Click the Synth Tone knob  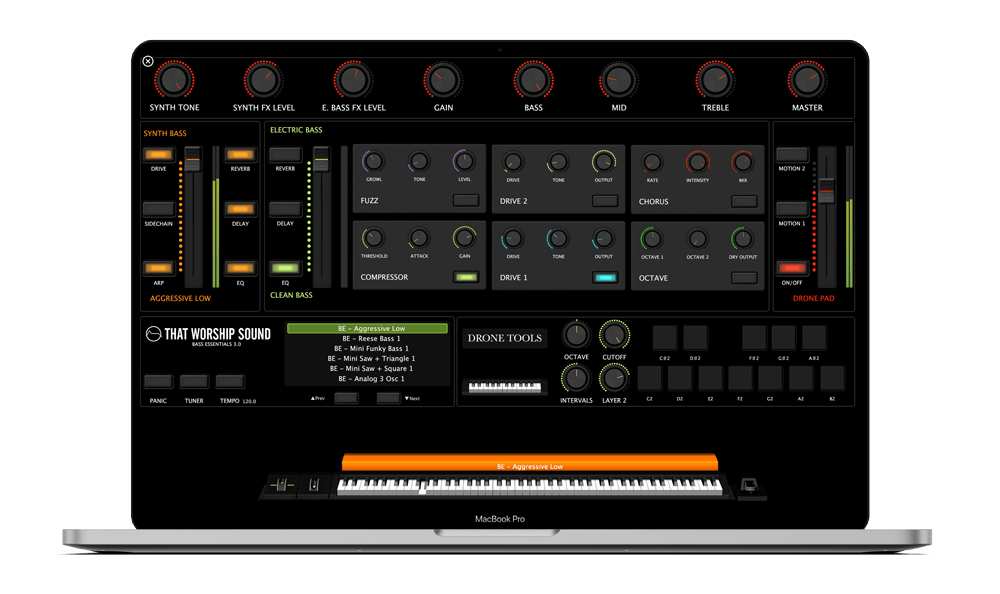174,80
